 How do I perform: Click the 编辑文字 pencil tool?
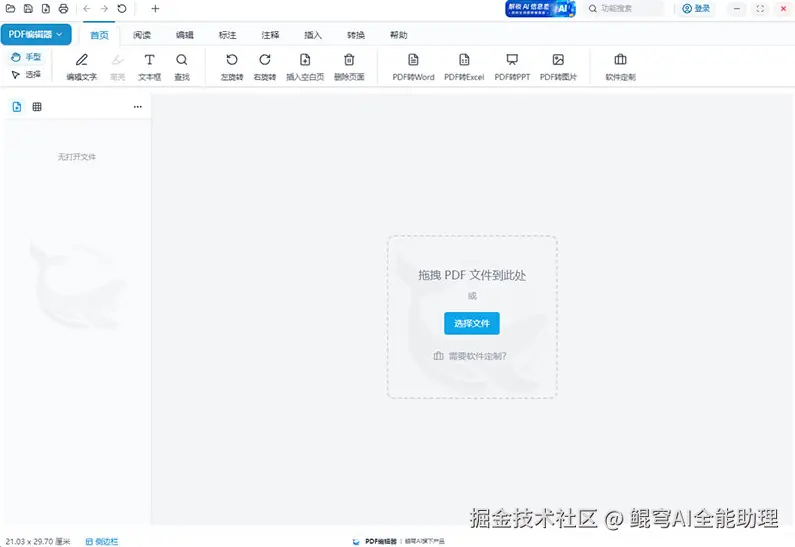click(82, 67)
